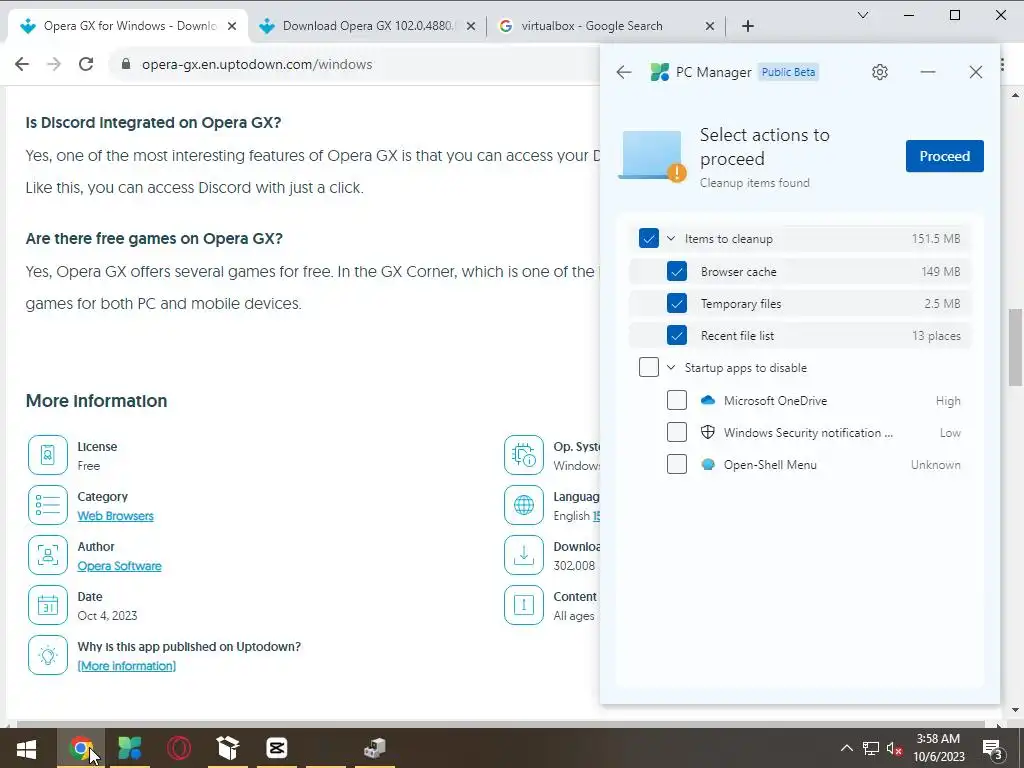1024x768 pixels.
Task: Click browser back arrow
Action: coord(22,64)
